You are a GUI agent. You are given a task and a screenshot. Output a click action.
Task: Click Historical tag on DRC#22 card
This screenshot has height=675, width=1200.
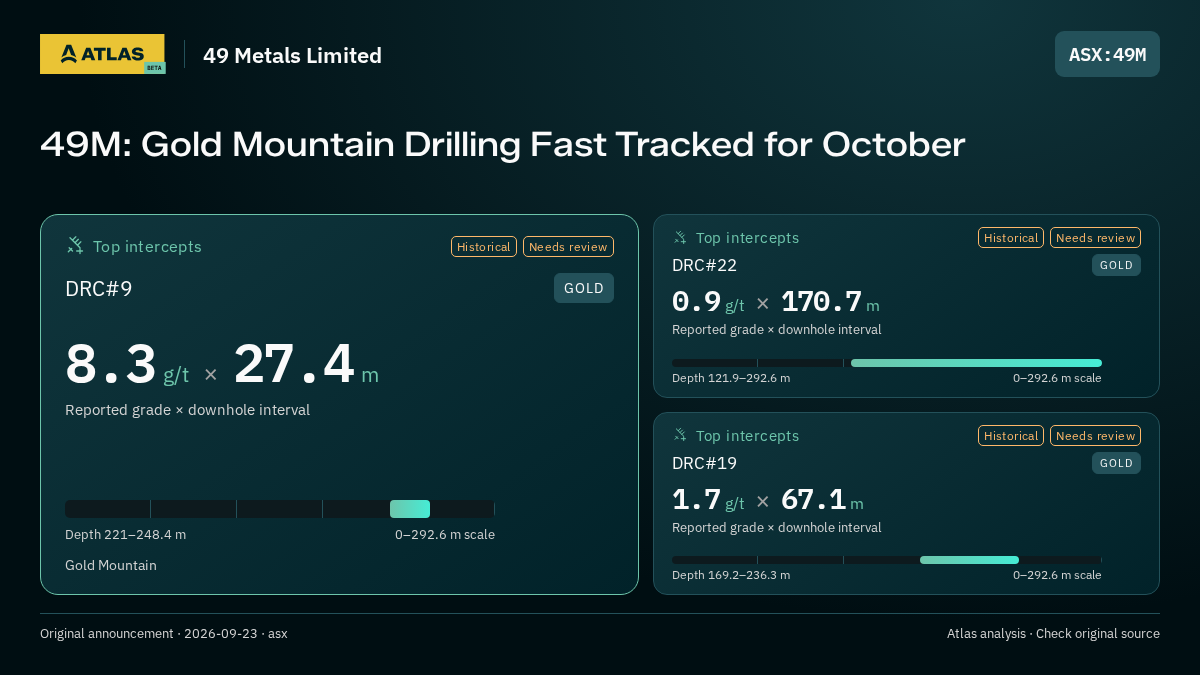pyautogui.click(x=1011, y=238)
